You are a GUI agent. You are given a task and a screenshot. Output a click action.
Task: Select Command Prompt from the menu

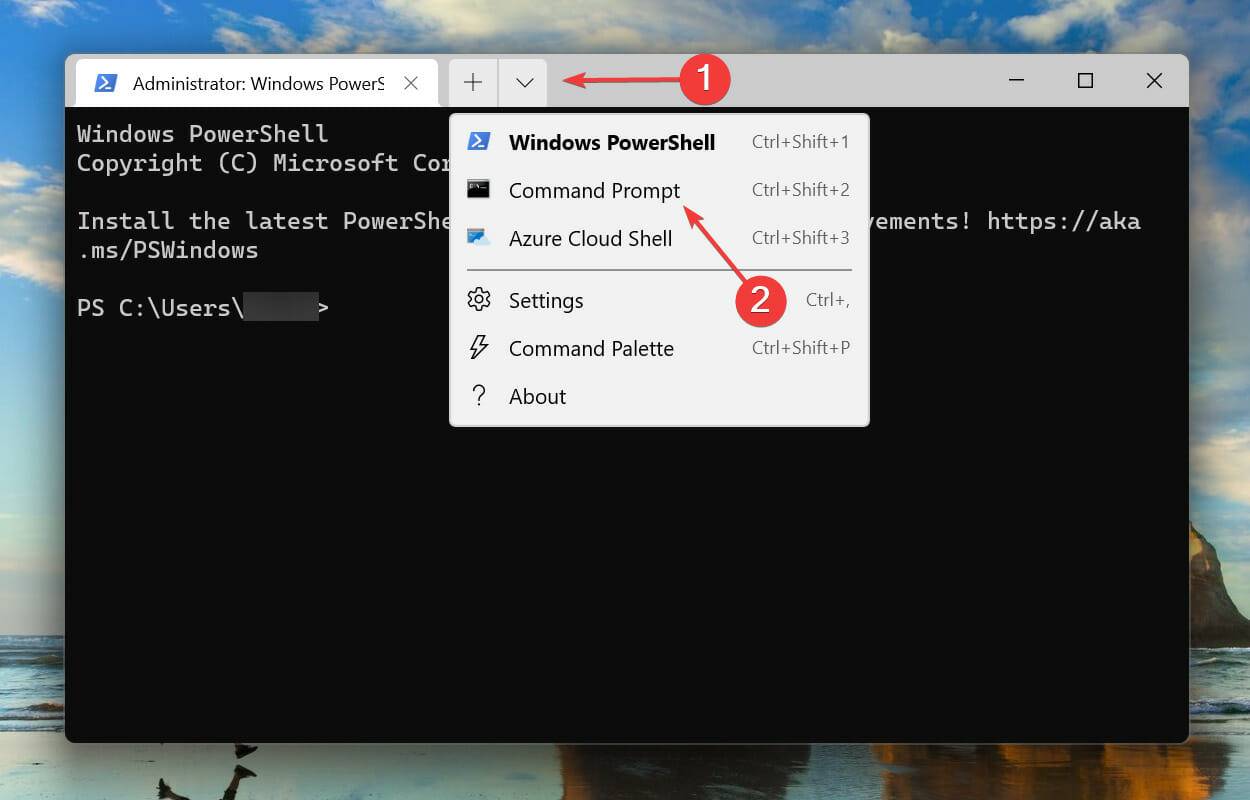(593, 190)
